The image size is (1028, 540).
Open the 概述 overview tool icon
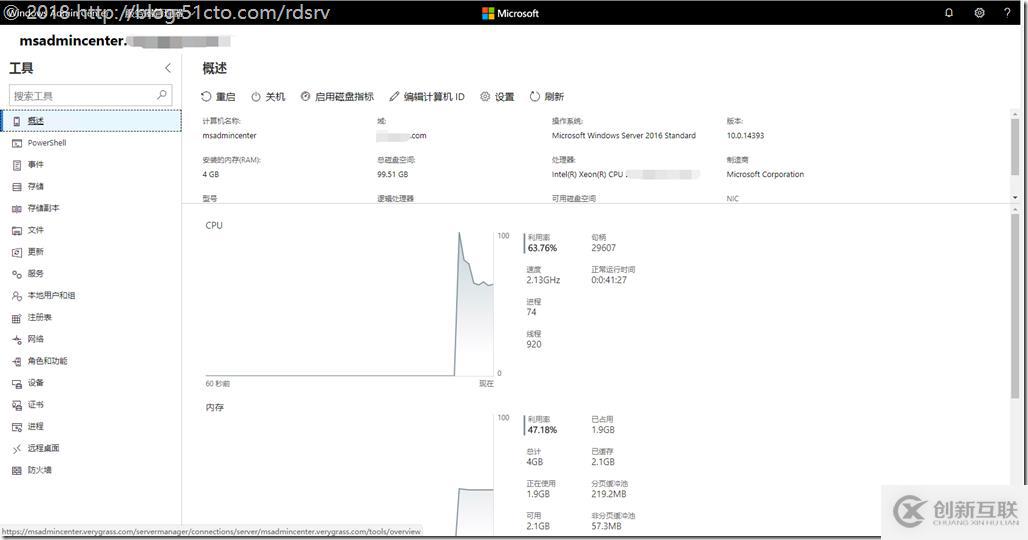(17, 121)
